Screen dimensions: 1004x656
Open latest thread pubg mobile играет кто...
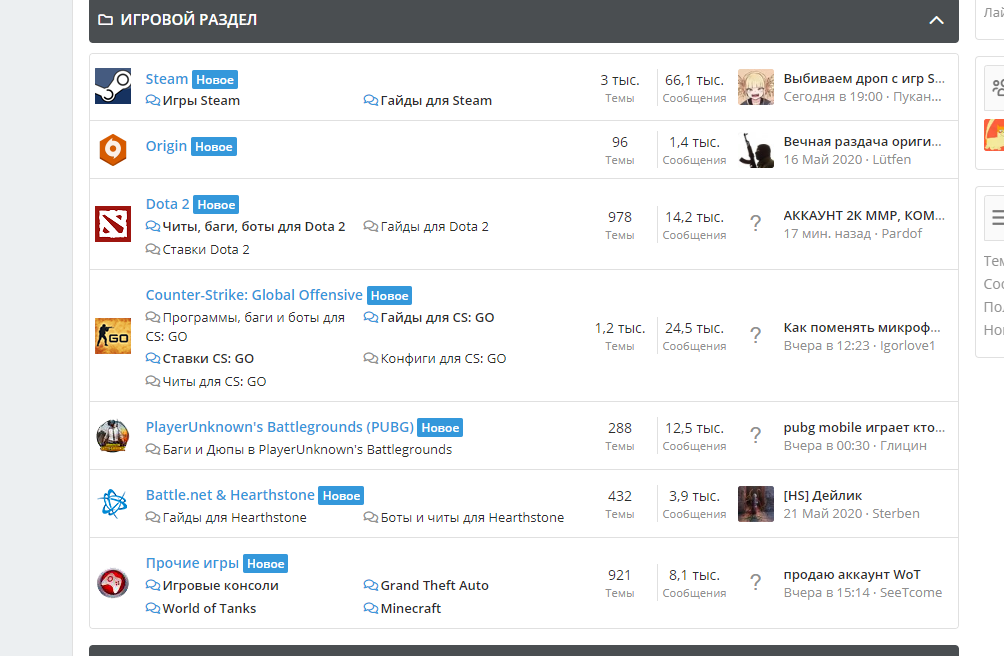[864, 428]
